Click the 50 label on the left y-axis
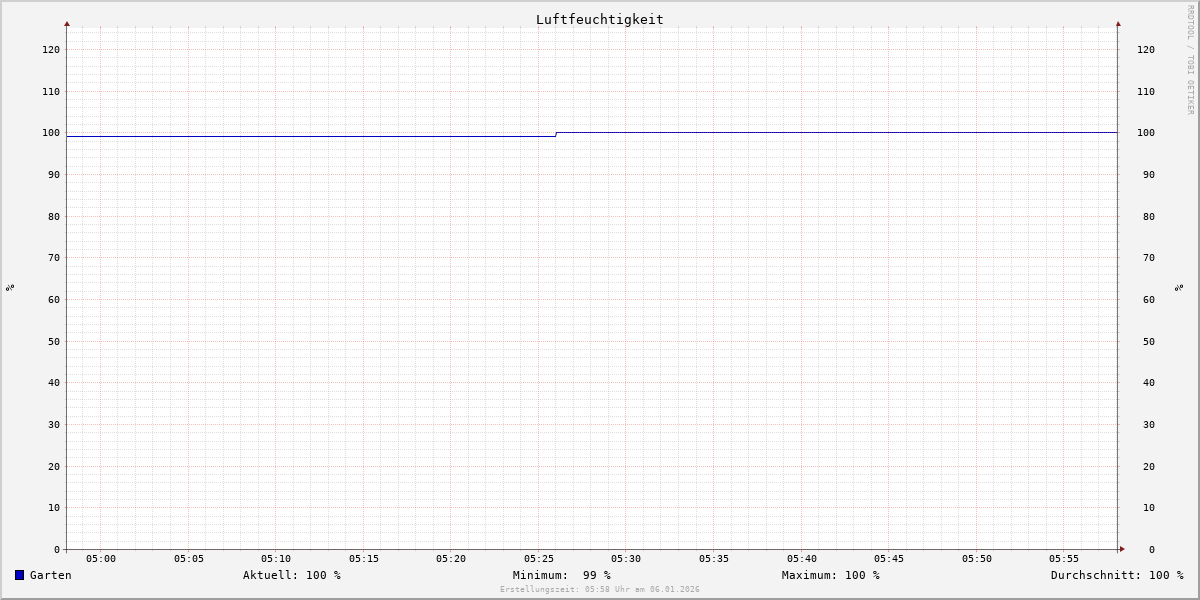This screenshot has width=1200, height=600. [54, 341]
